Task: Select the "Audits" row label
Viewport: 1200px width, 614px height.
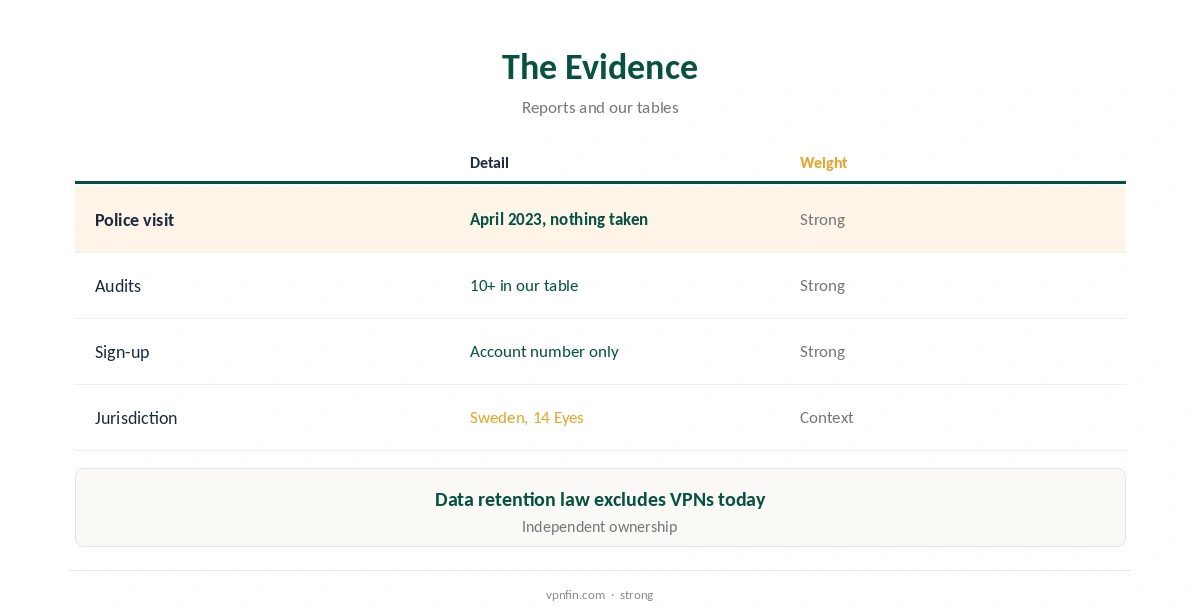Action: coord(118,286)
